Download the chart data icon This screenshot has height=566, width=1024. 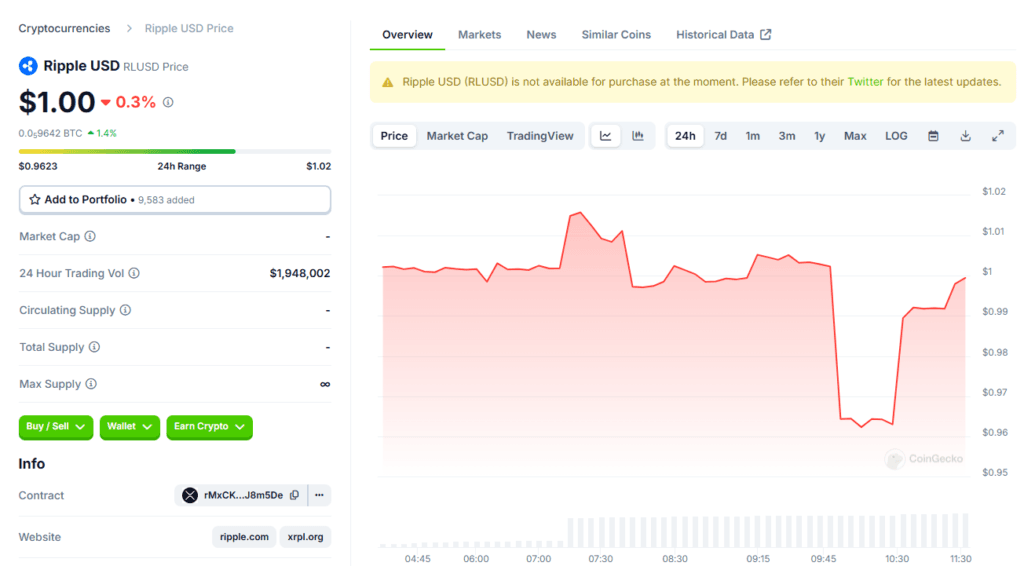pos(965,136)
